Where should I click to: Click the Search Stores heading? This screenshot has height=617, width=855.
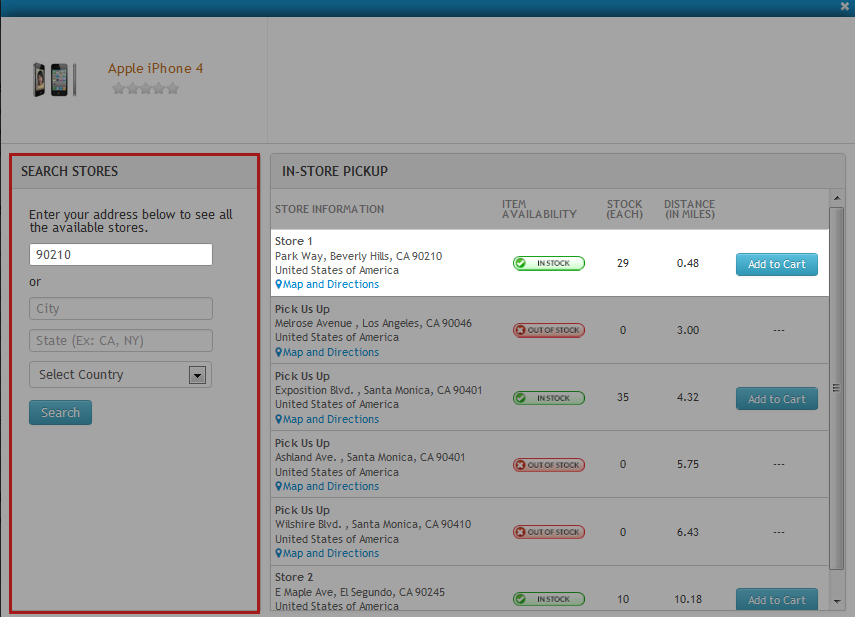click(69, 172)
